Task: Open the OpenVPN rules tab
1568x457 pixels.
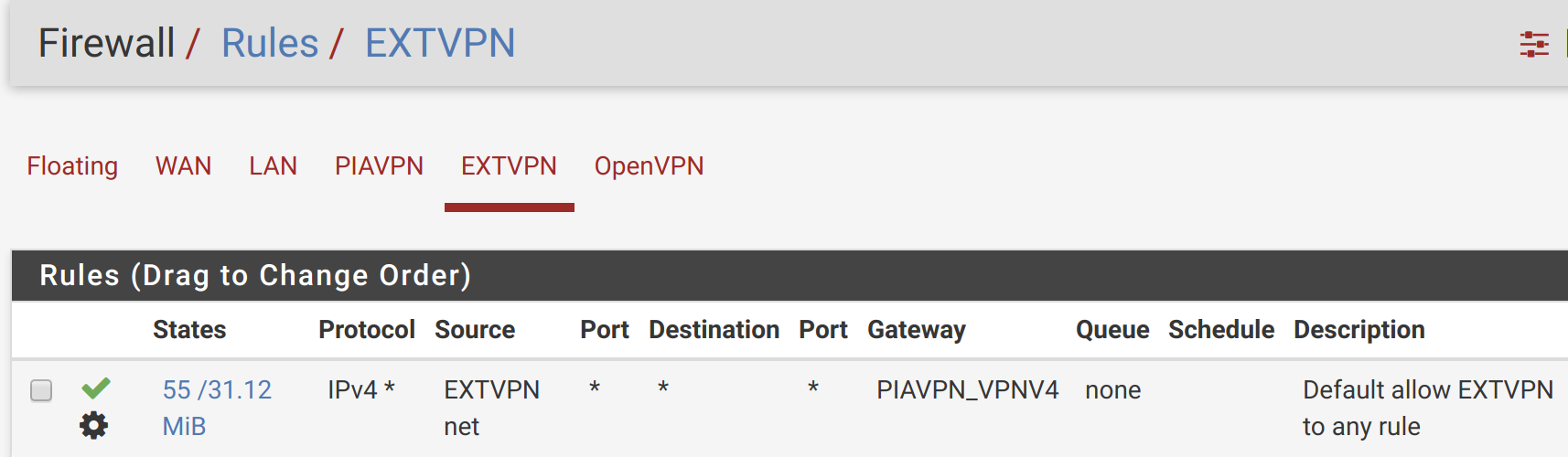Action: pos(649,166)
